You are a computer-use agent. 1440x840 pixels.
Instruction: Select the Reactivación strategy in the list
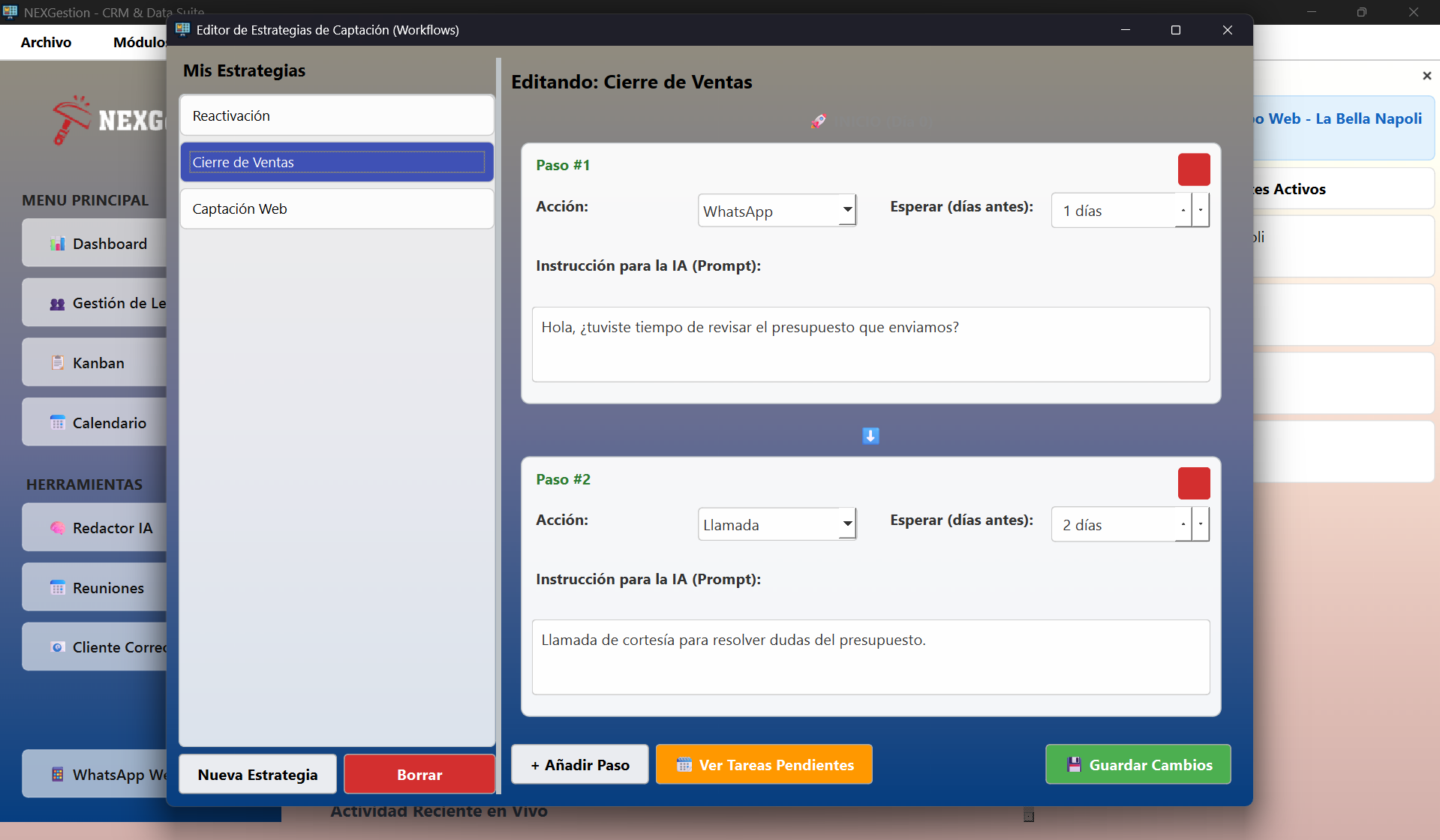point(336,115)
